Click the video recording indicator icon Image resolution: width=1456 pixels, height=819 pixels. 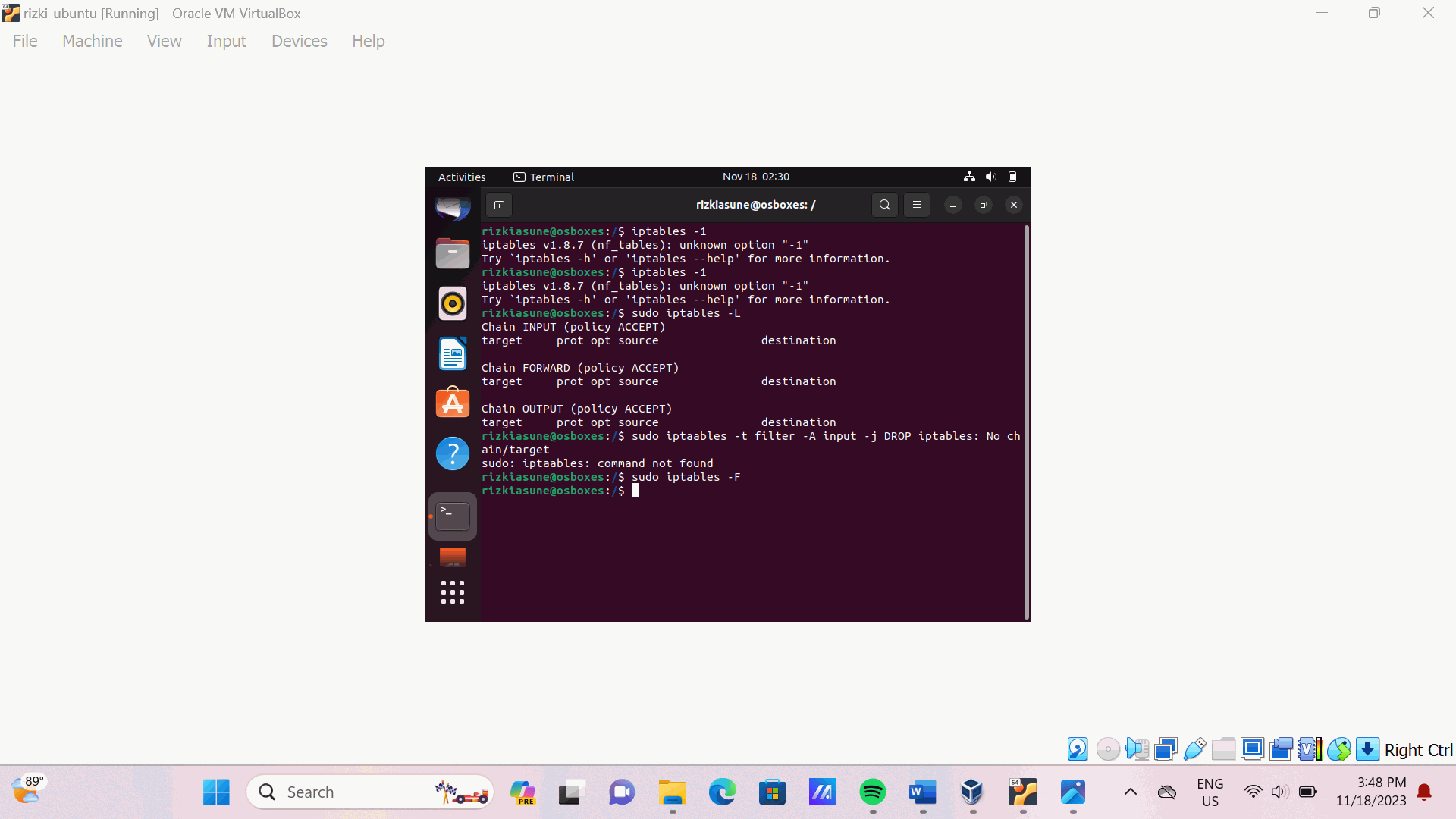point(1281,749)
